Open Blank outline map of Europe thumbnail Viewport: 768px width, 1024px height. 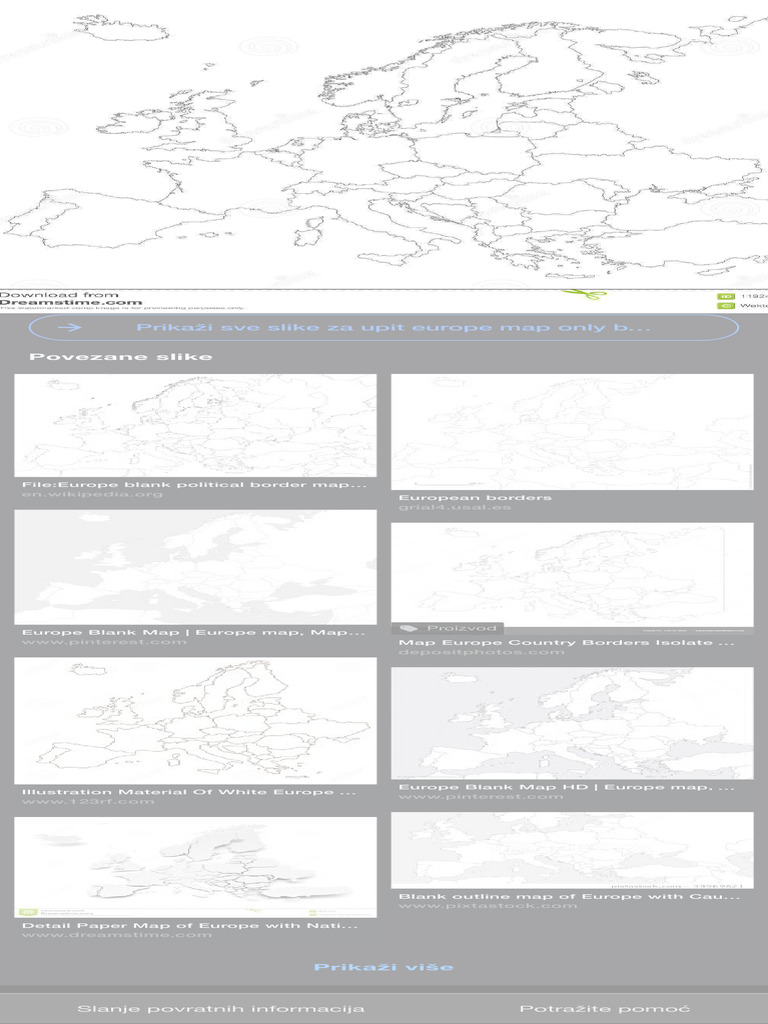coord(572,850)
